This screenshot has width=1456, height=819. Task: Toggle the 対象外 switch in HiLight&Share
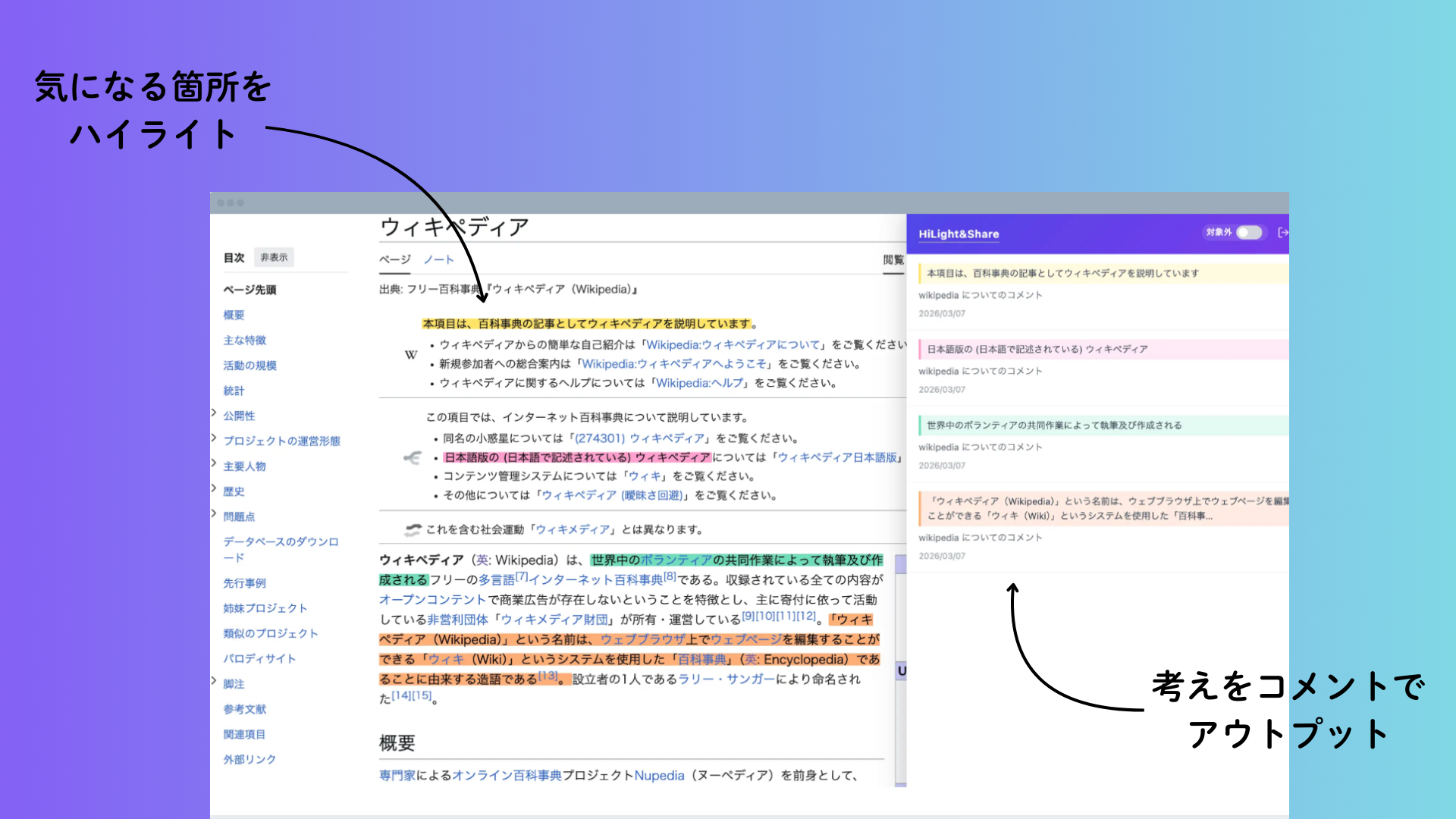coord(1248,233)
